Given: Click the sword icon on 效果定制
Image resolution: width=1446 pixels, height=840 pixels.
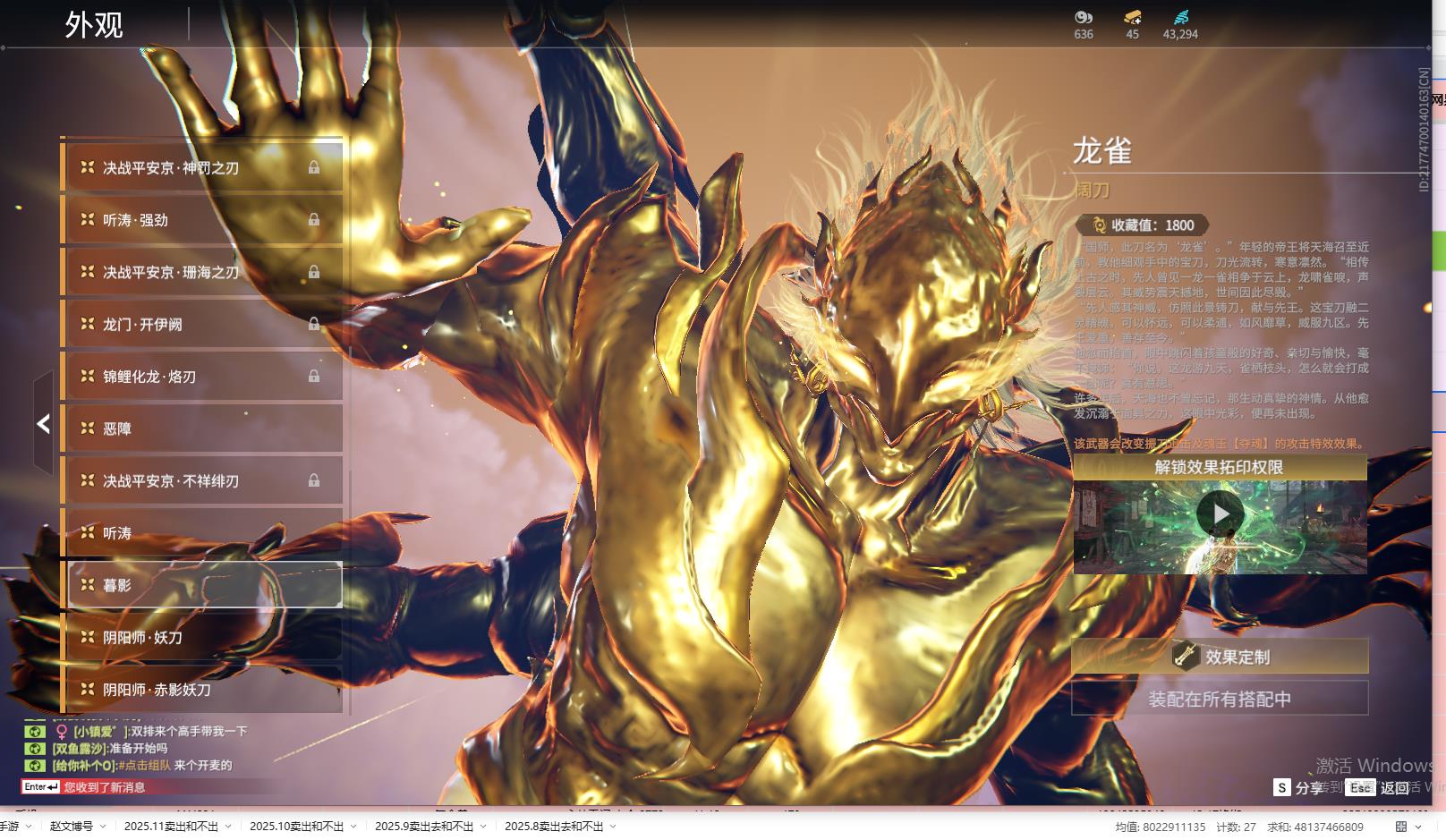Looking at the screenshot, I should point(1186,656).
